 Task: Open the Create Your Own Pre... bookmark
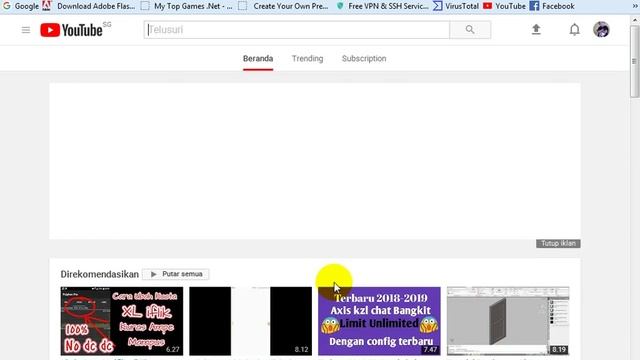284,6
